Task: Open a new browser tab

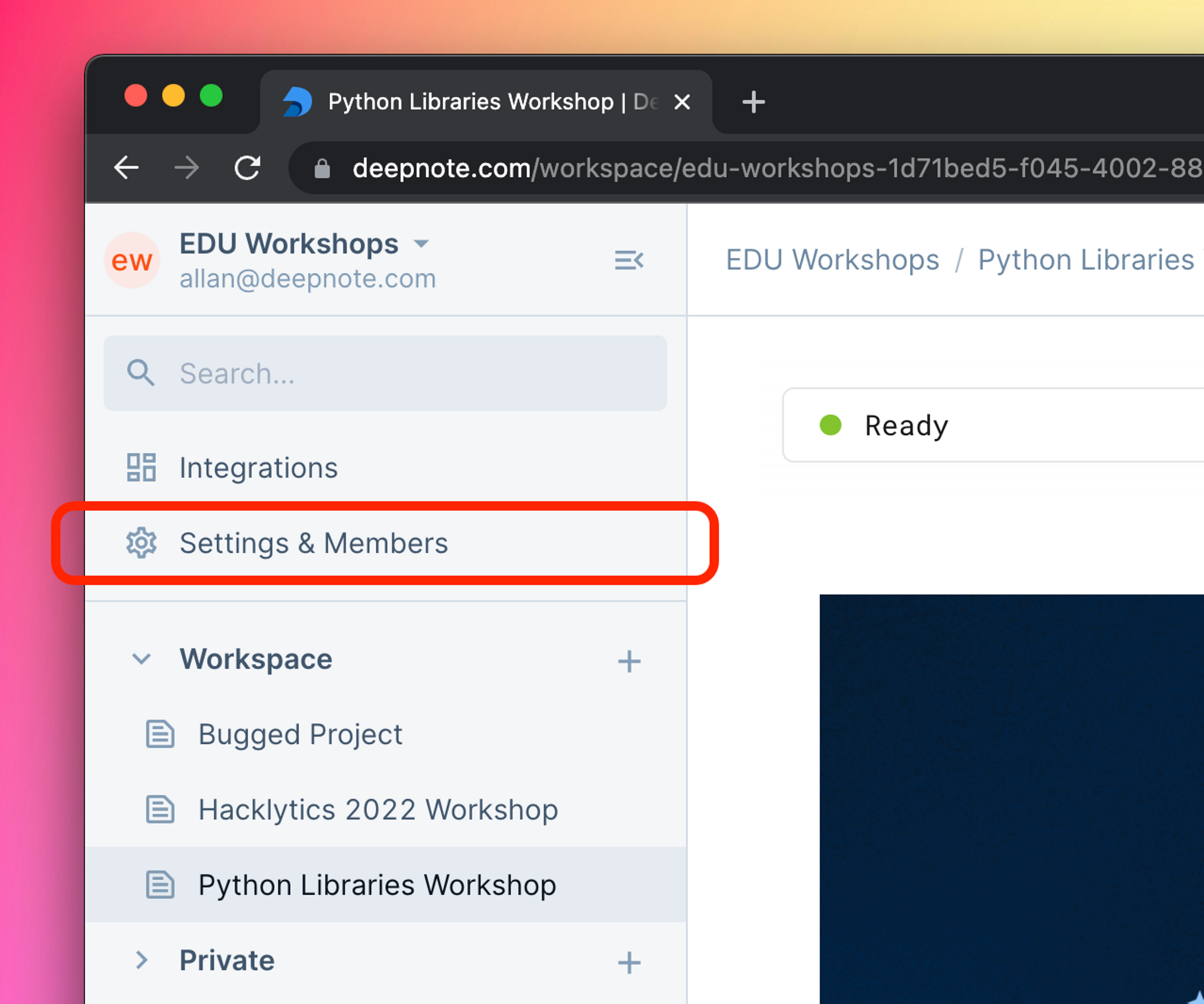Action: (753, 102)
